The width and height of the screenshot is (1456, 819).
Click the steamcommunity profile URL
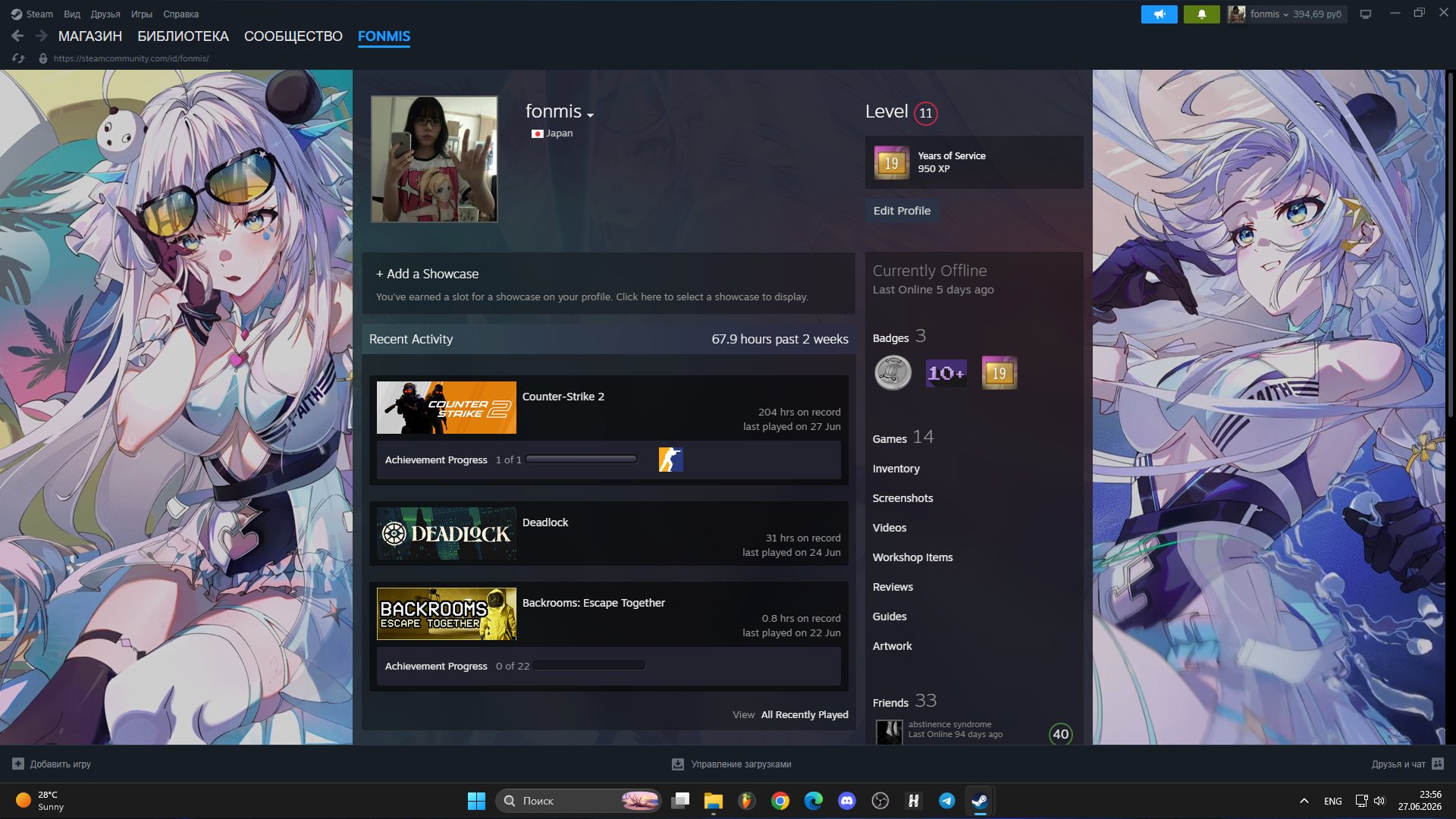tap(131, 58)
